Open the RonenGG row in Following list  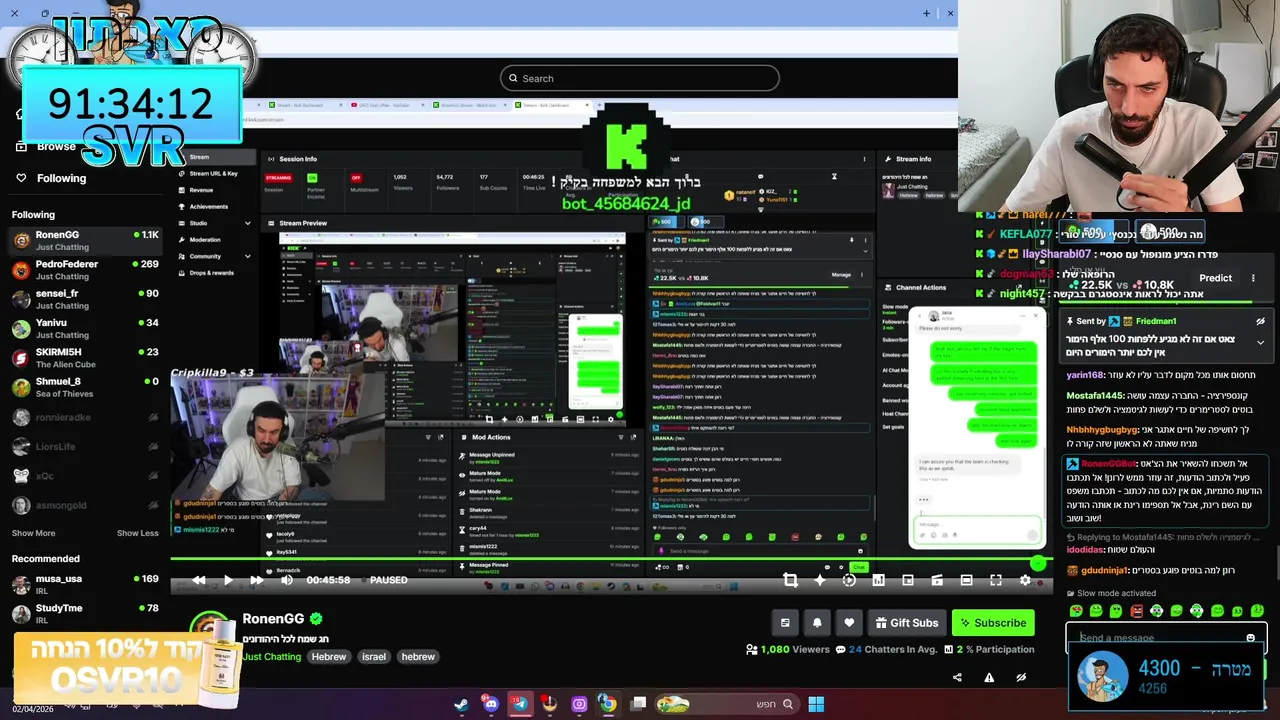point(85,240)
